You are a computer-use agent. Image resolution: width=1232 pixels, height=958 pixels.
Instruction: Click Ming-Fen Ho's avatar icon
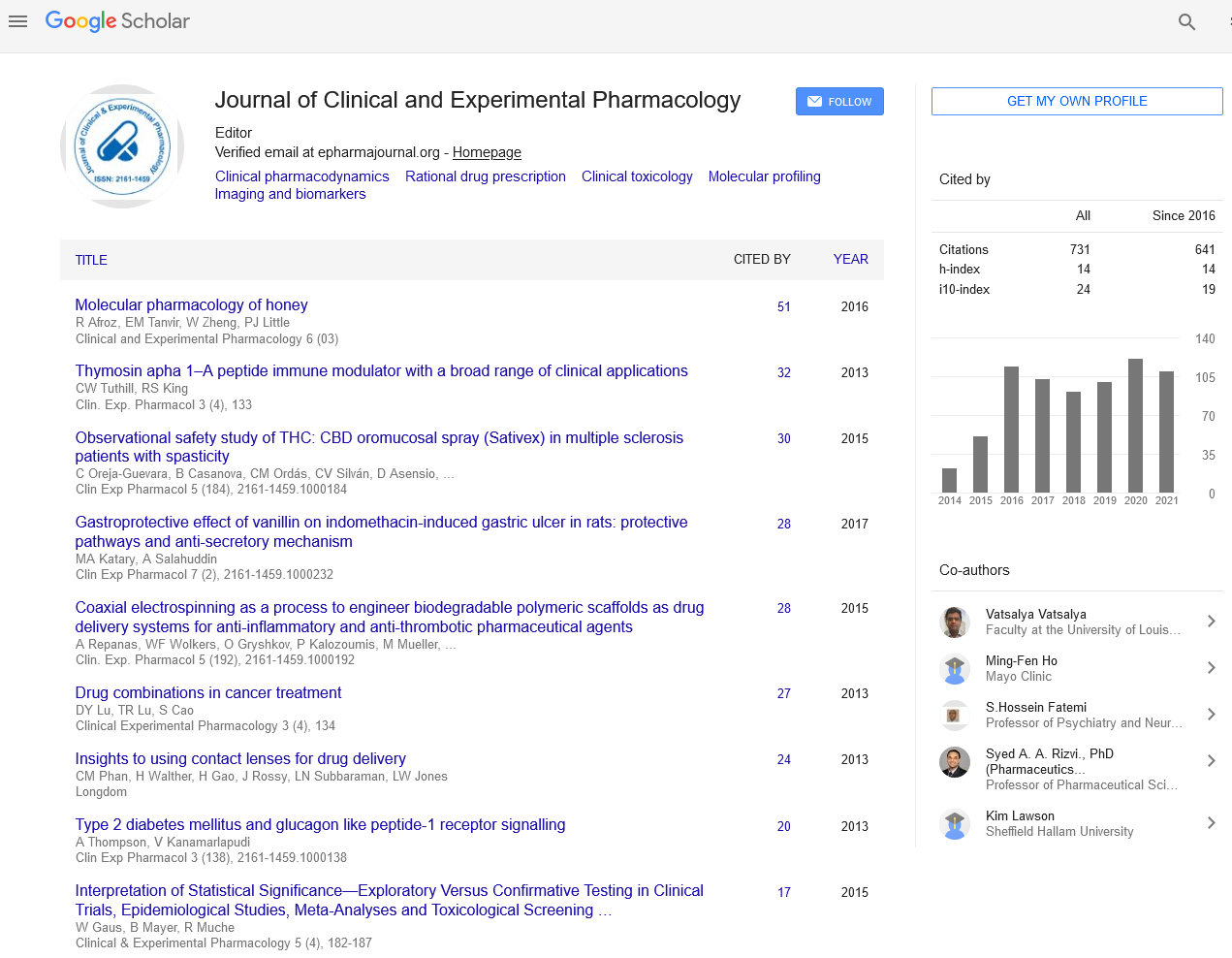pos(955,668)
